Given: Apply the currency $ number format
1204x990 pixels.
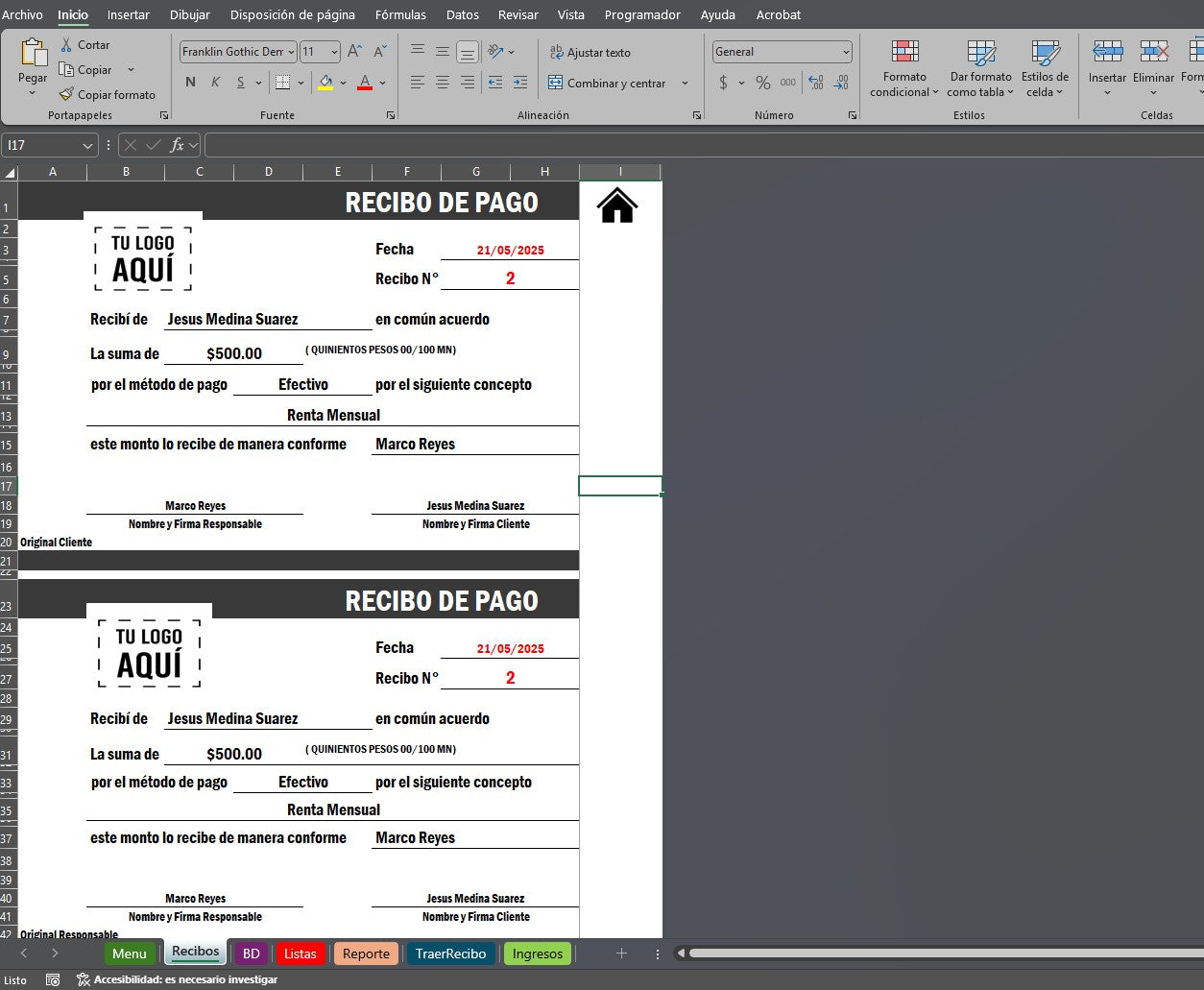Looking at the screenshot, I should click(x=723, y=84).
